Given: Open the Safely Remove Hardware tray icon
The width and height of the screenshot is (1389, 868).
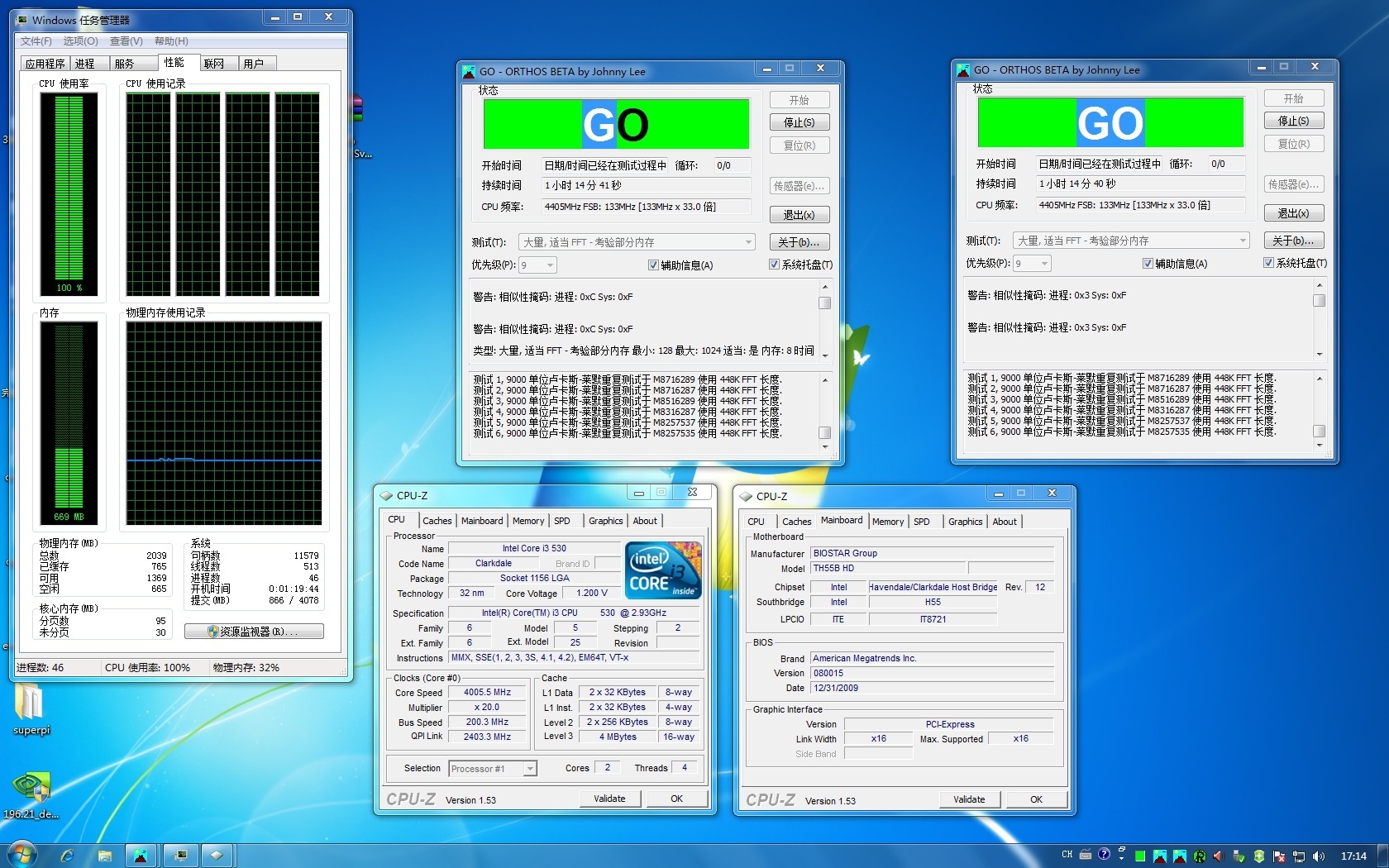Looking at the screenshot, I should pyautogui.click(x=1238, y=856).
